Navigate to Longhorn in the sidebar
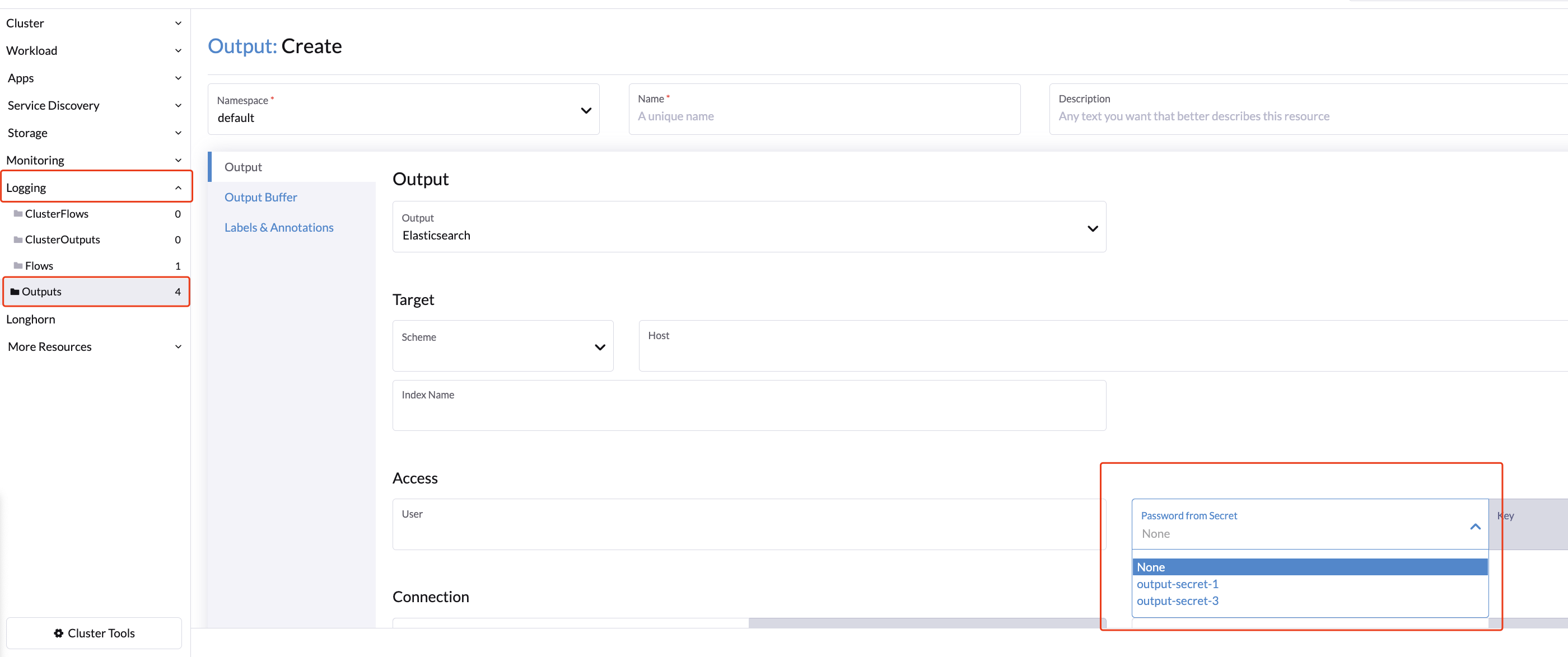Viewport: 1568px width, 657px height. point(30,319)
